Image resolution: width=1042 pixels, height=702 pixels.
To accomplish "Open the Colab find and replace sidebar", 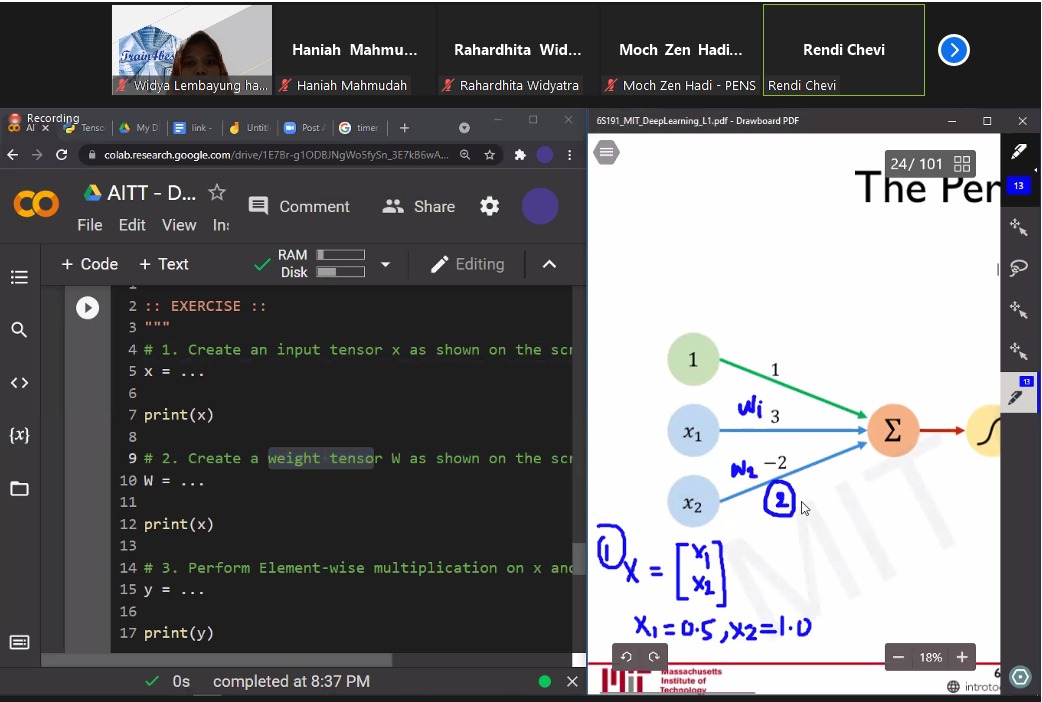I will point(19,330).
